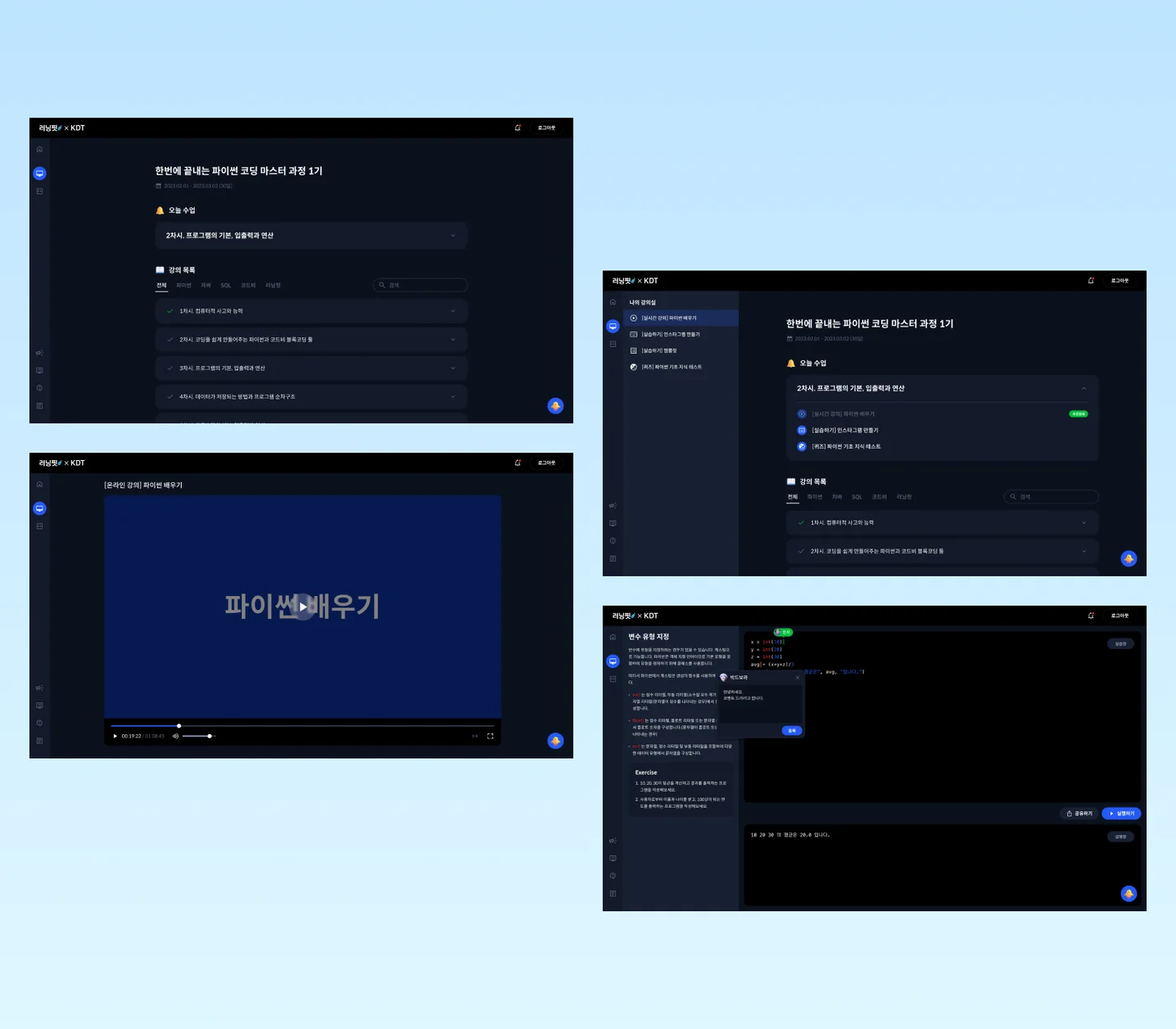The image size is (1176, 1029).
Task: Open [실습하기] 인스타그램 만들기 in 나의 강의실 panel
Action: 681,334
